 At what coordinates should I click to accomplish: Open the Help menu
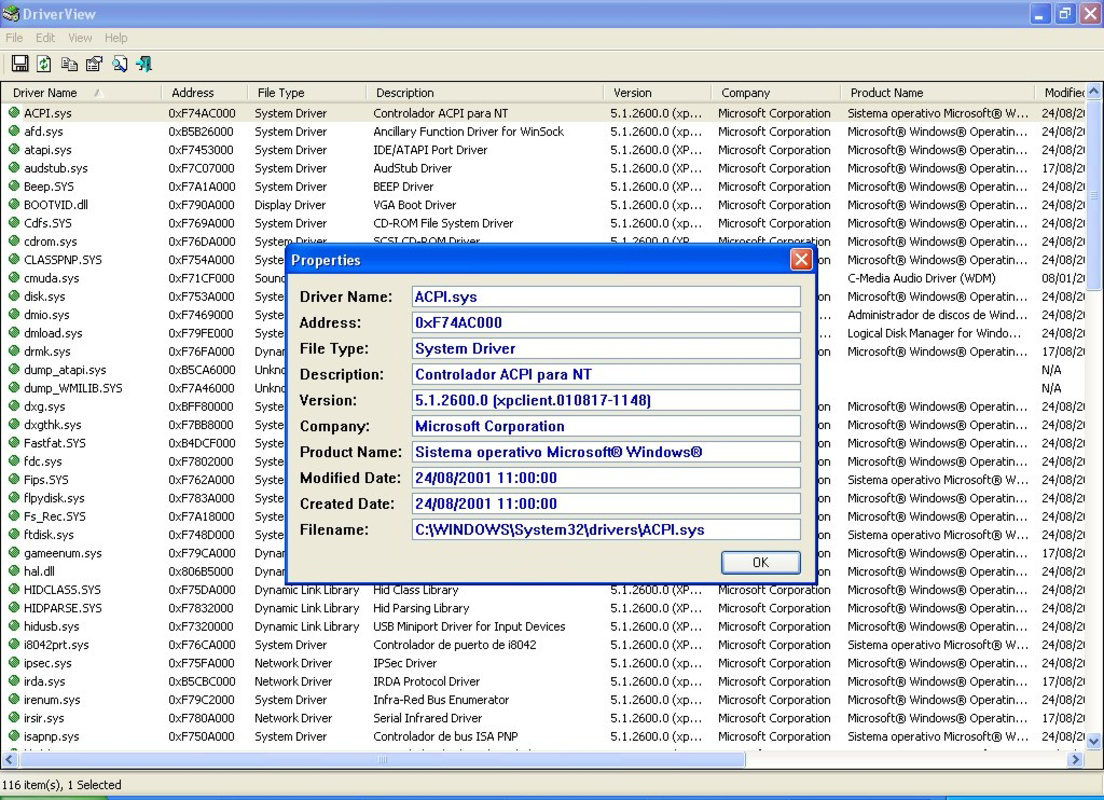[x=116, y=38]
